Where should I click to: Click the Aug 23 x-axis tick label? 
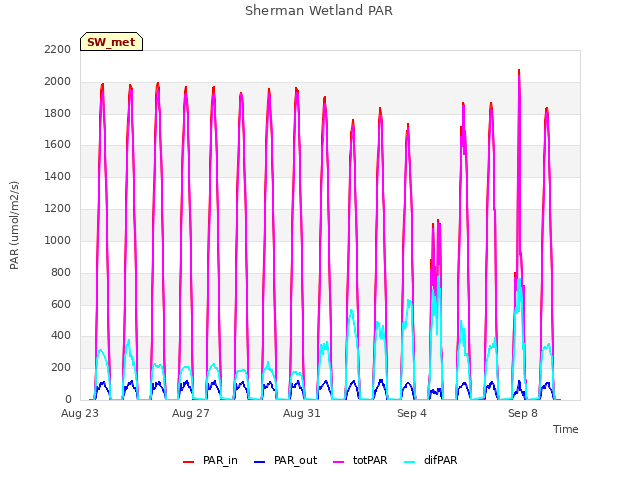tap(80, 413)
